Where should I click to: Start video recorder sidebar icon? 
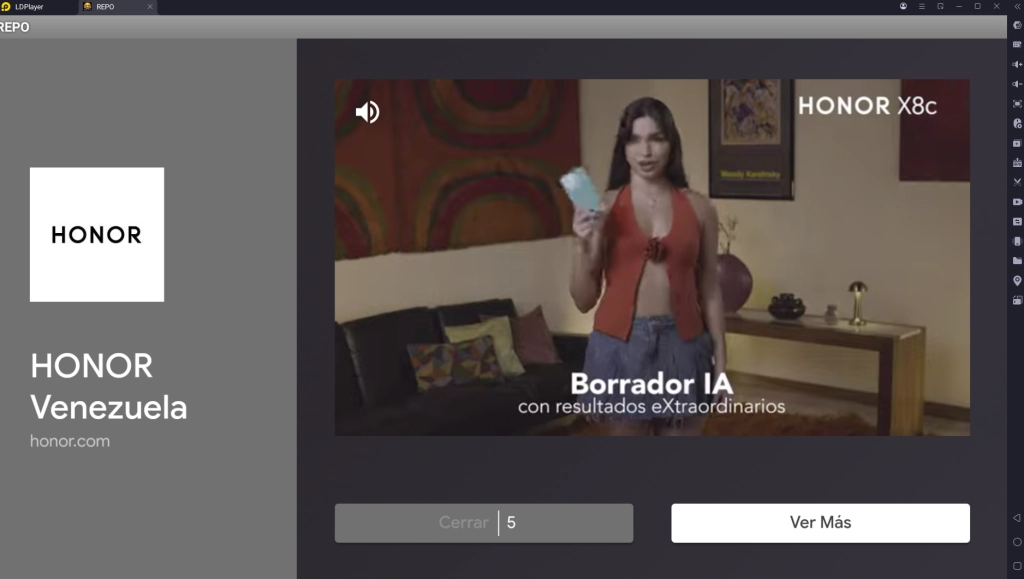(1017, 202)
